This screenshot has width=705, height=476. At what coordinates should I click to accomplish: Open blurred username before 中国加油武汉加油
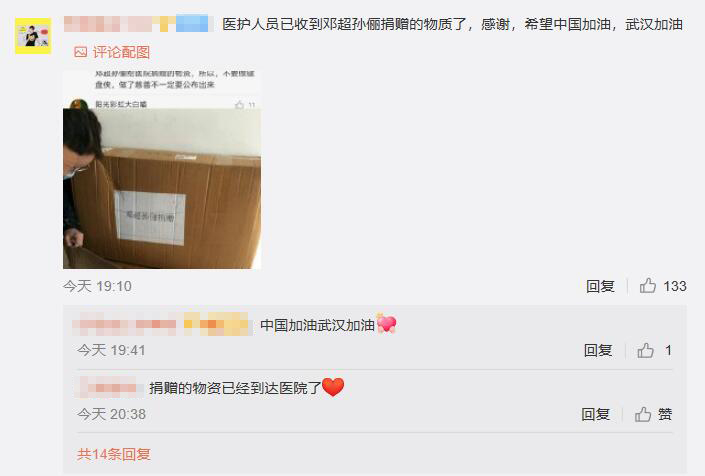click(161, 324)
